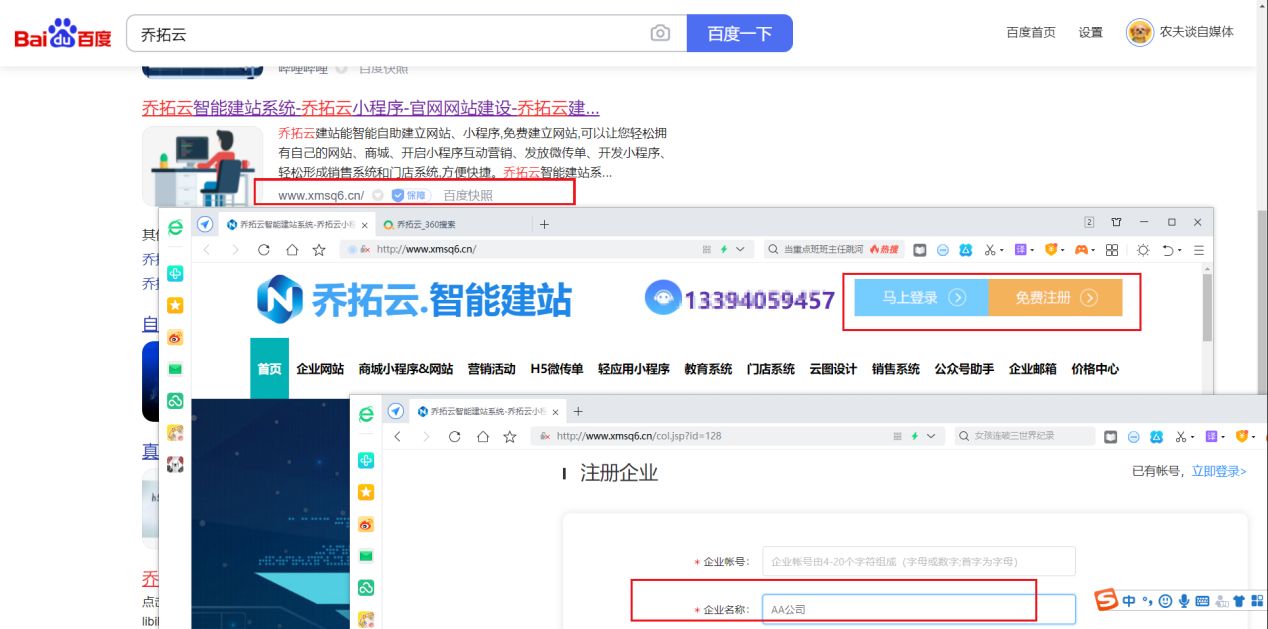Open the soft keyboard icon on IME bar
This screenshot has height=629, width=1268.
[x=1202, y=601]
